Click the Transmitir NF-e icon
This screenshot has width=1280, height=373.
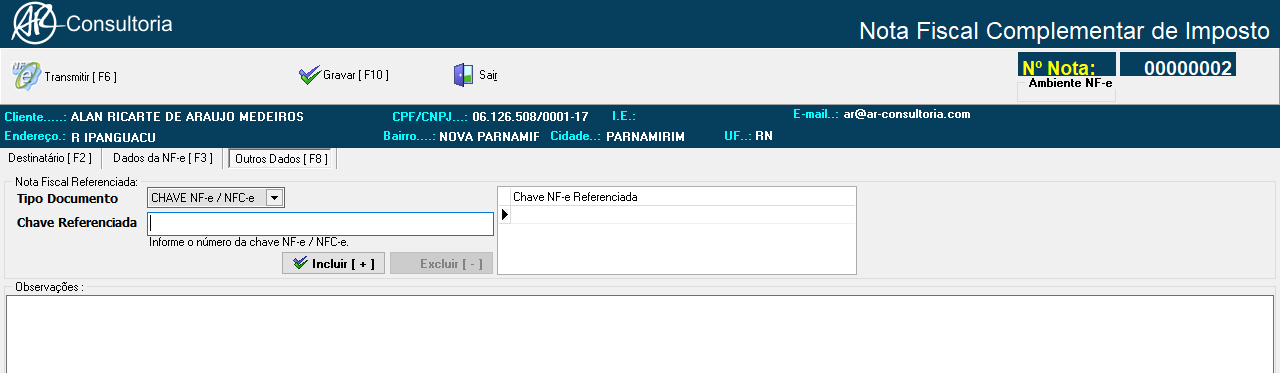26,75
